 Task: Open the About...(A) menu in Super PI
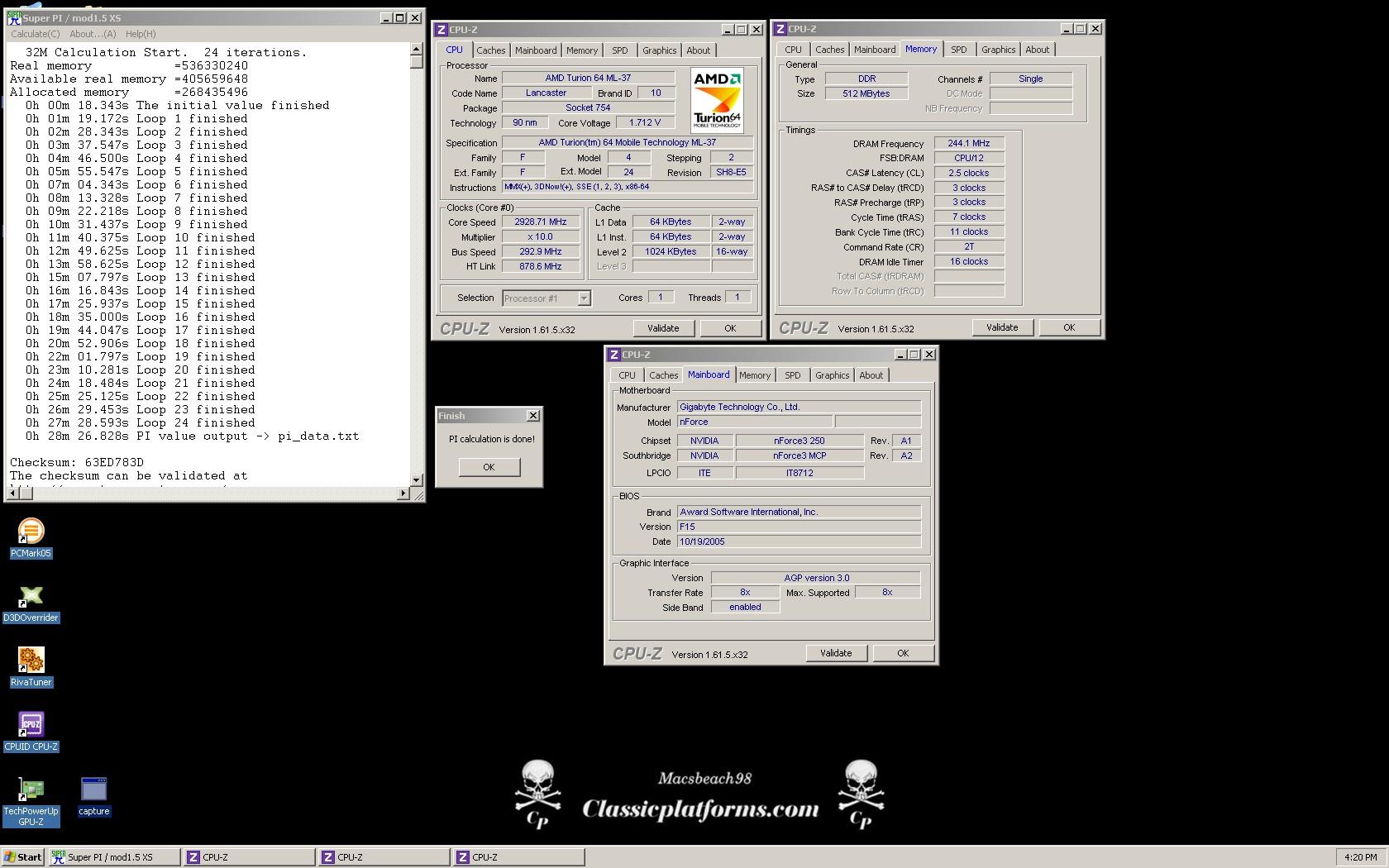coord(93,34)
